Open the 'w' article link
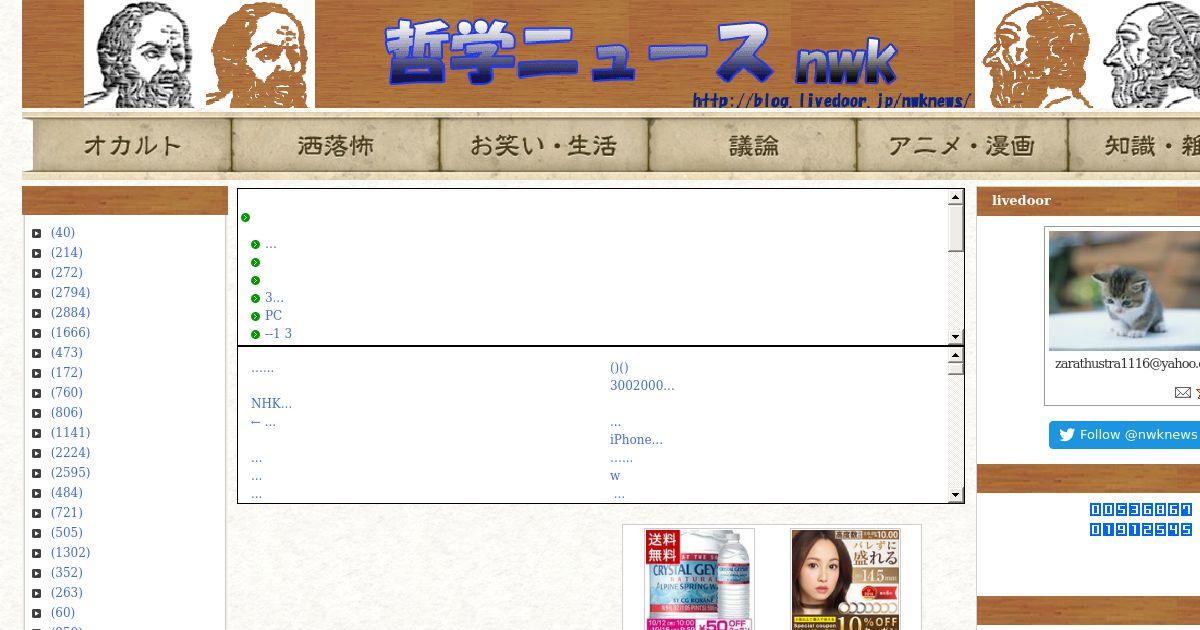1200x630 pixels. point(615,476)
